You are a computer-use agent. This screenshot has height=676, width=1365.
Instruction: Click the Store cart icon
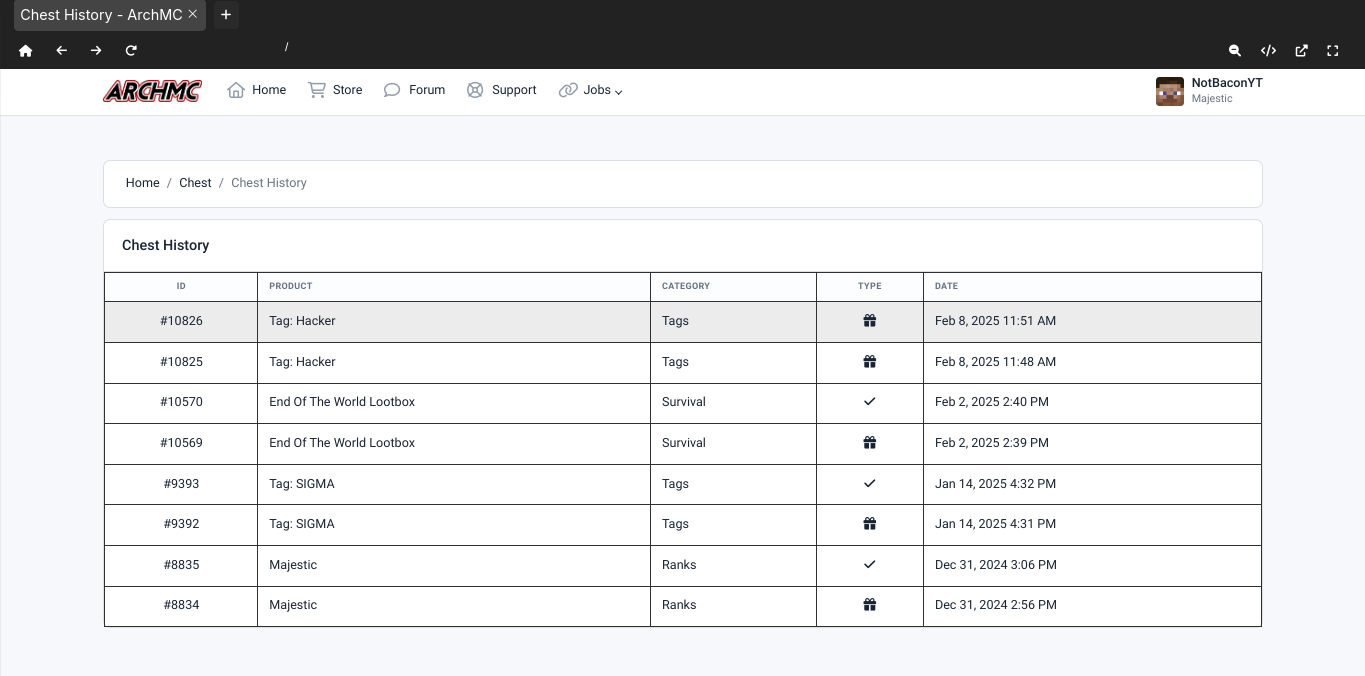point(317,90)
